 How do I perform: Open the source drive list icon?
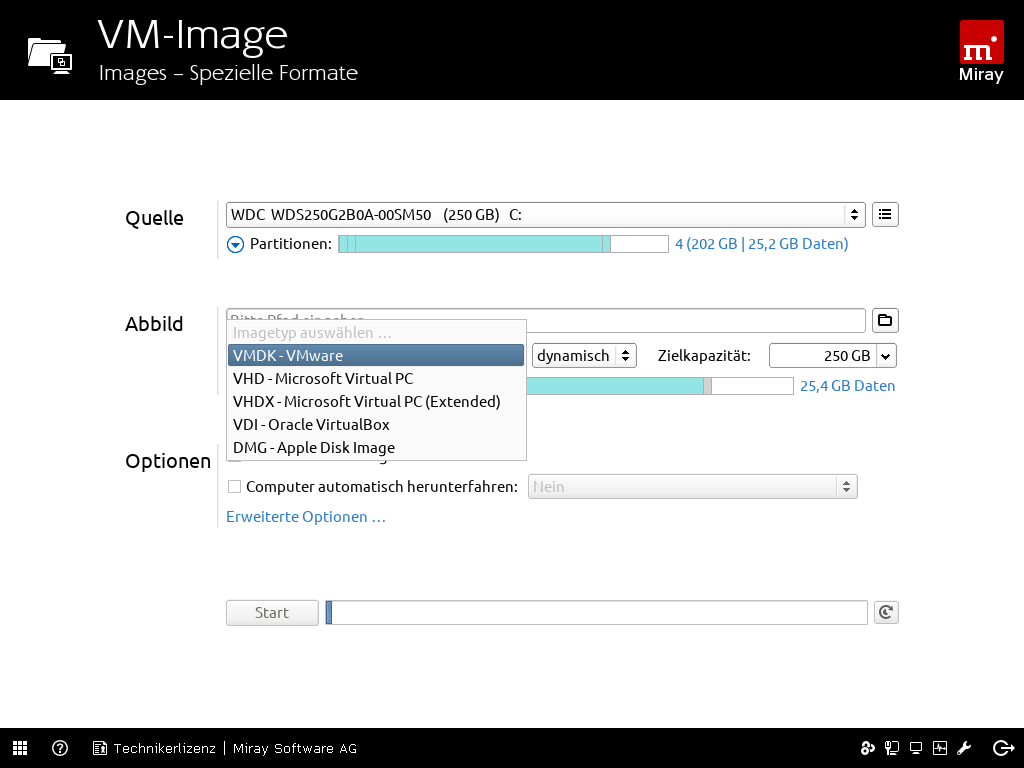click(x=885, y=214)
